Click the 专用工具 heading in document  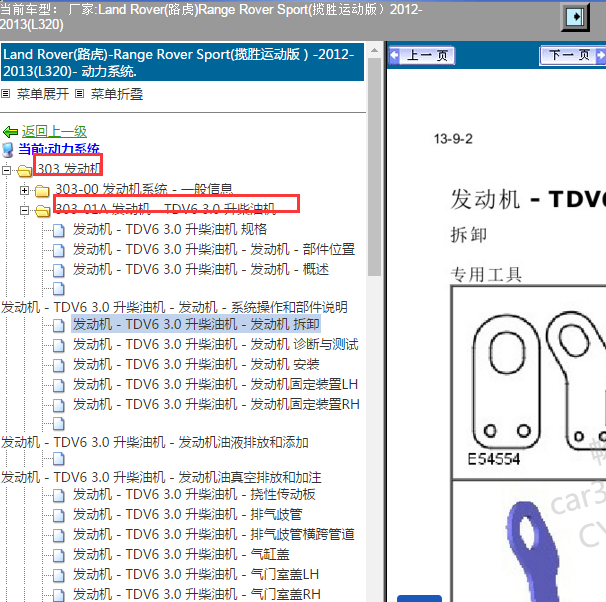pyautogui.click(x=486, y=275)
